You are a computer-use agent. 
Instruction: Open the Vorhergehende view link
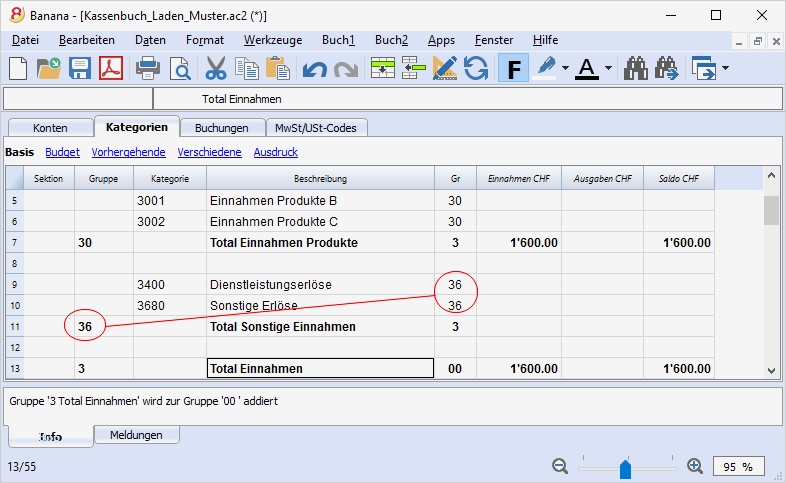[128, 152]
